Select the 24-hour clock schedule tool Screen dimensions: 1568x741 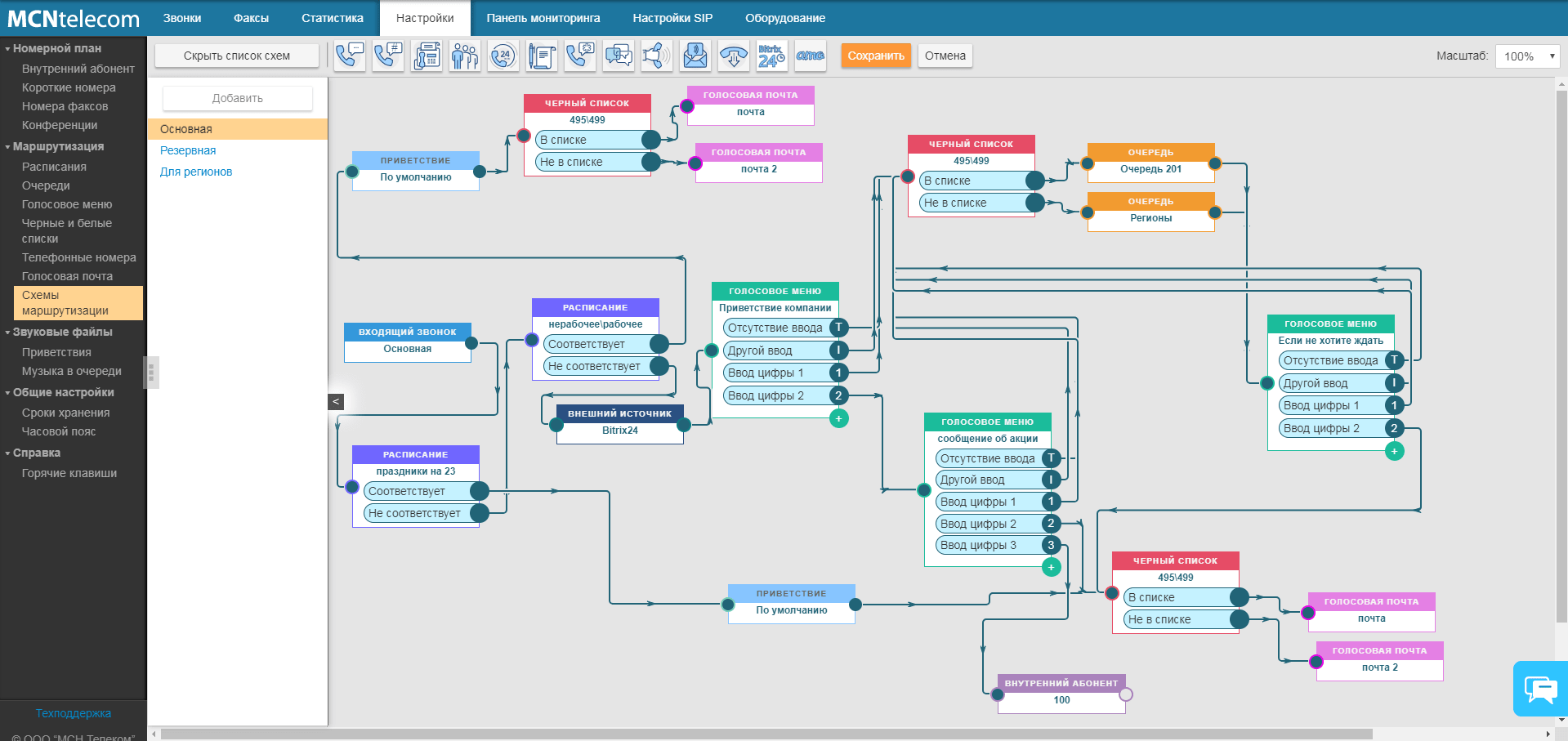point(503,56)
